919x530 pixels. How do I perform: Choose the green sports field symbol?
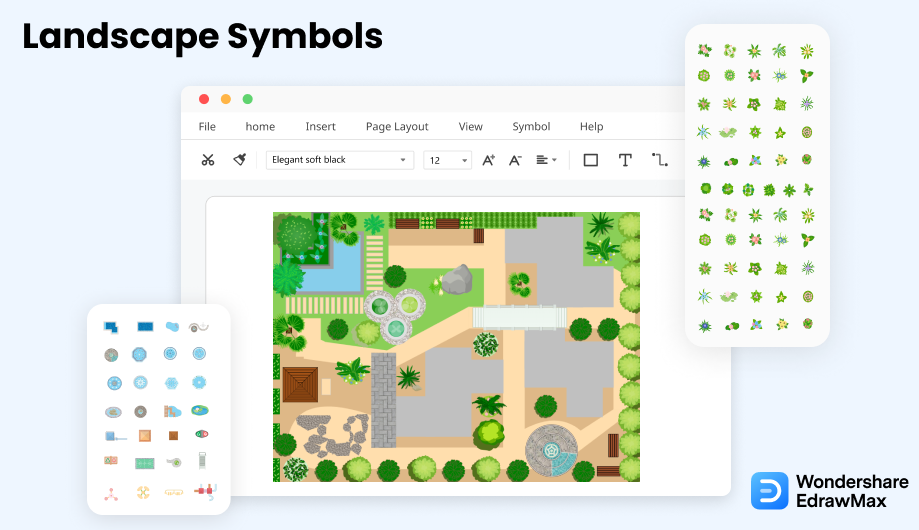pyautogui.click(x=145, y=464)
